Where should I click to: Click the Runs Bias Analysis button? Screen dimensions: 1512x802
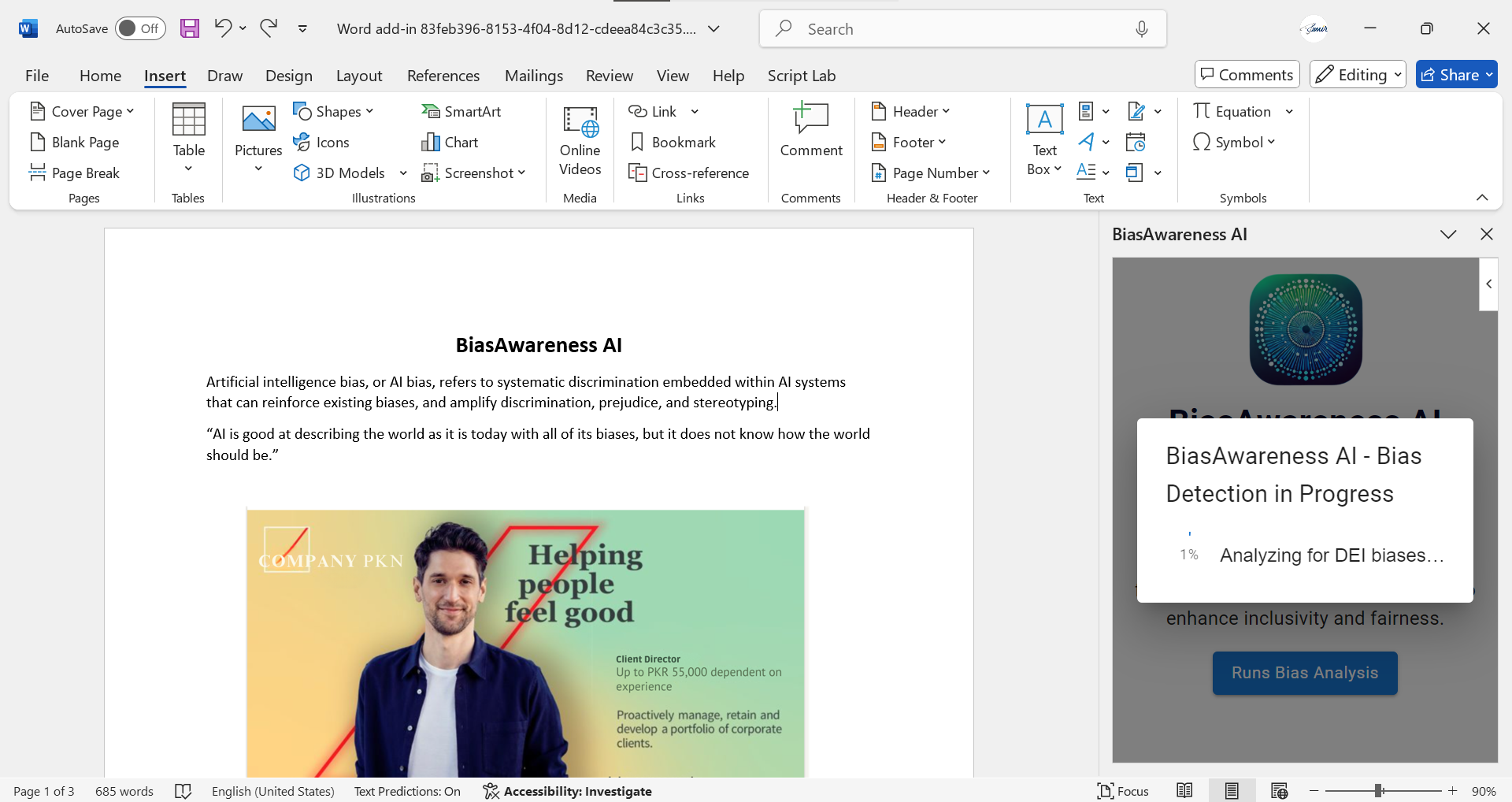point(1304,673)
